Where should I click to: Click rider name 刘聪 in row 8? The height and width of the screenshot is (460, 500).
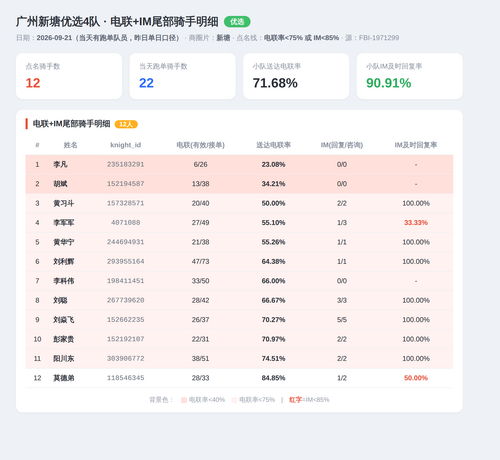60,300
